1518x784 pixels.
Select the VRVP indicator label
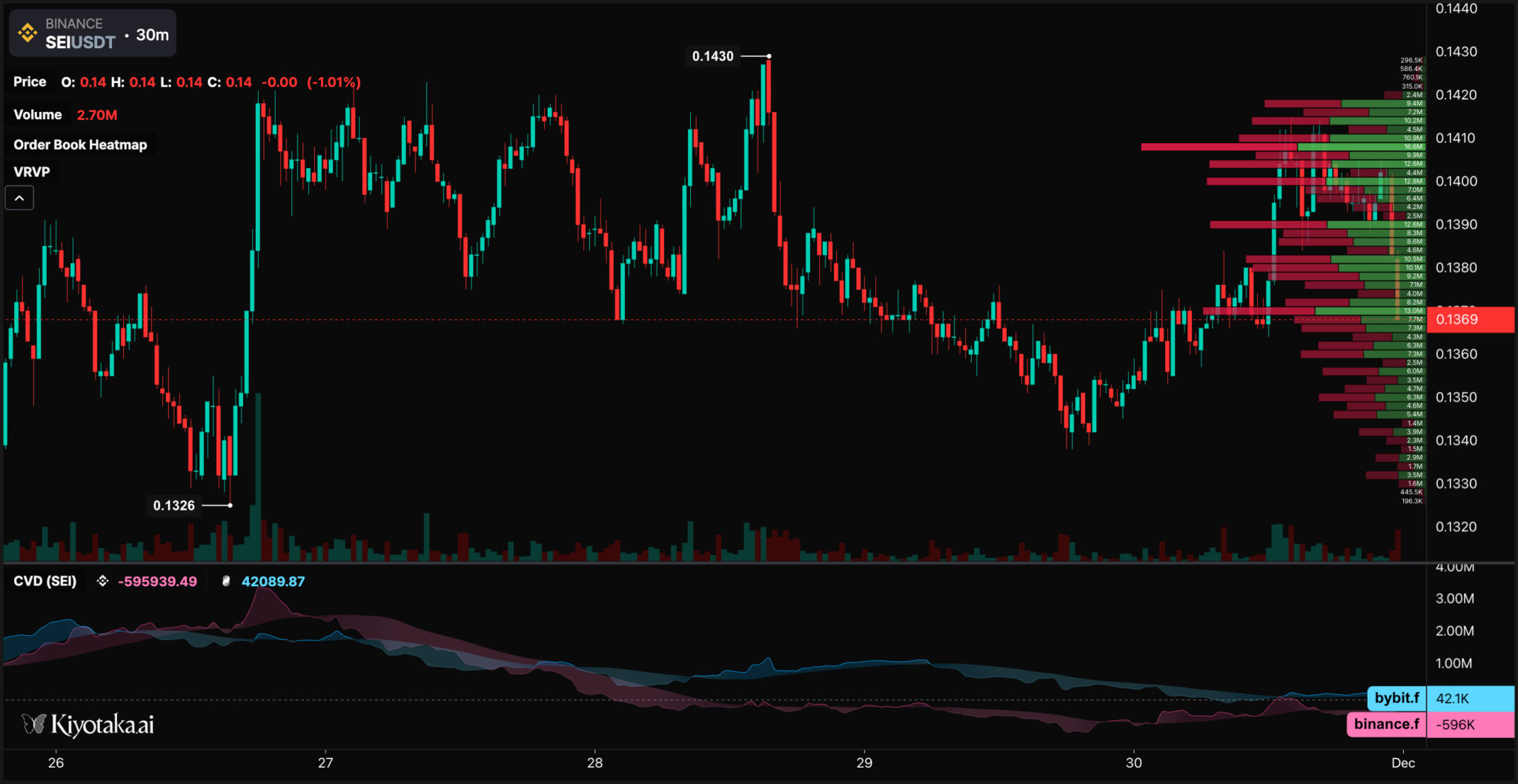tap(32, 172)
